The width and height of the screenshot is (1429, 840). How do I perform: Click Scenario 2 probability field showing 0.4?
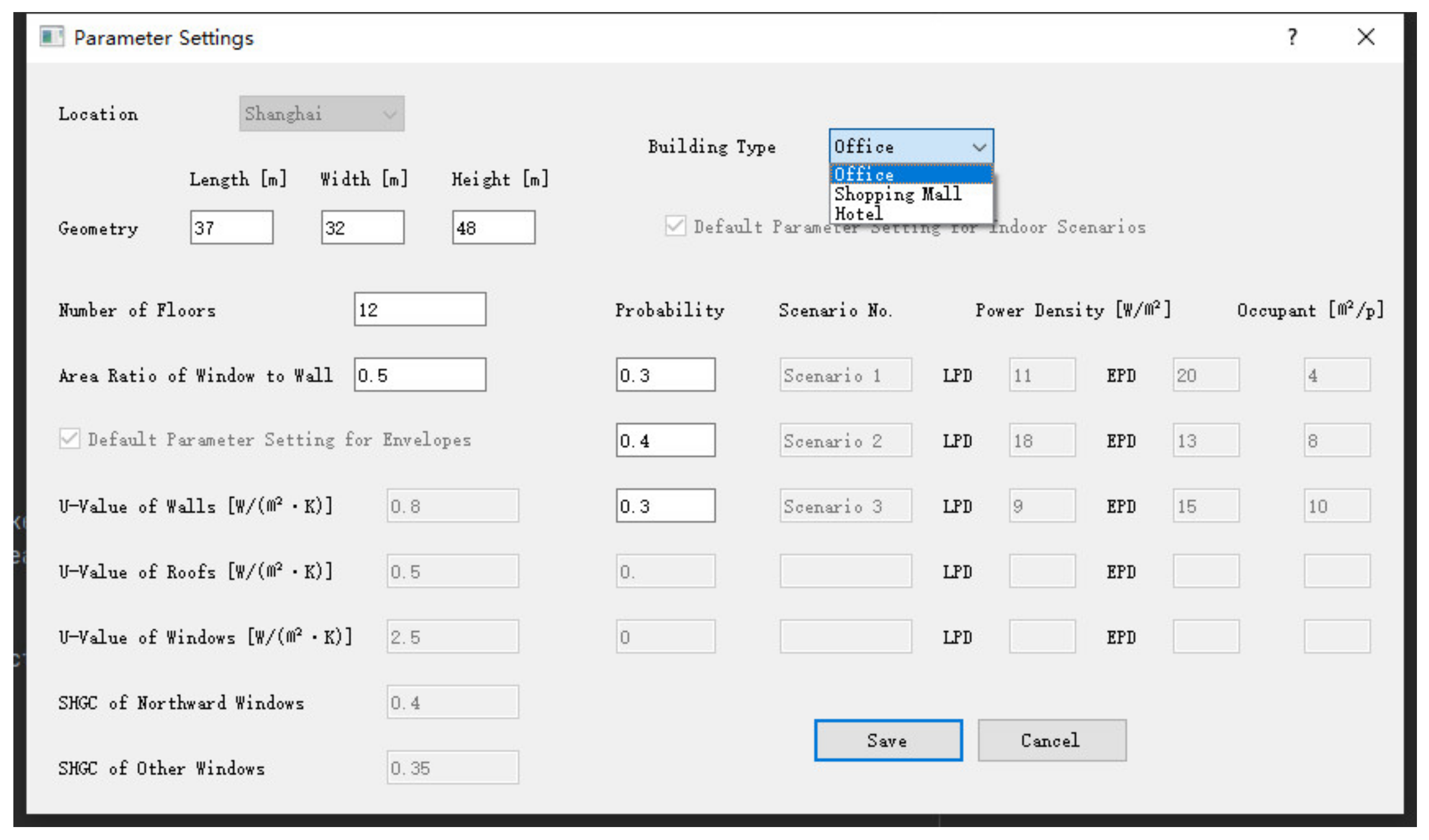(x=665, y=440)
